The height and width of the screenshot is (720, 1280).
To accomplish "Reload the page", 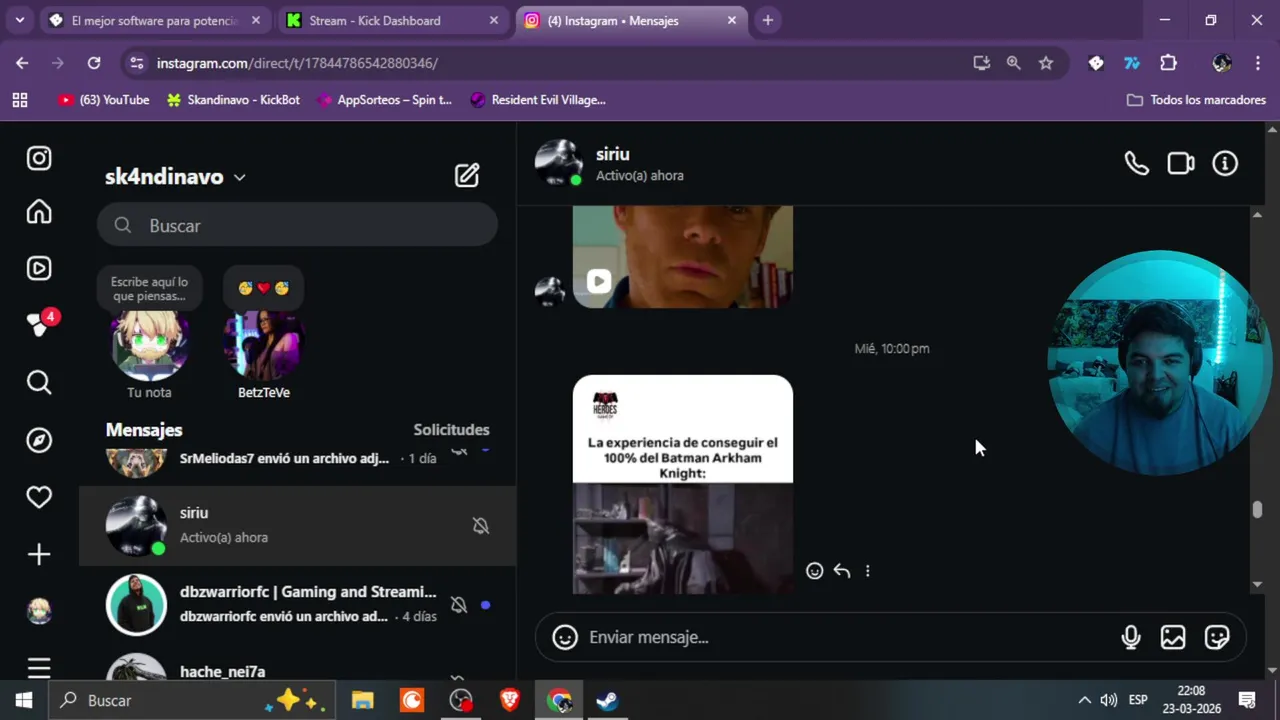I will 94,63.
